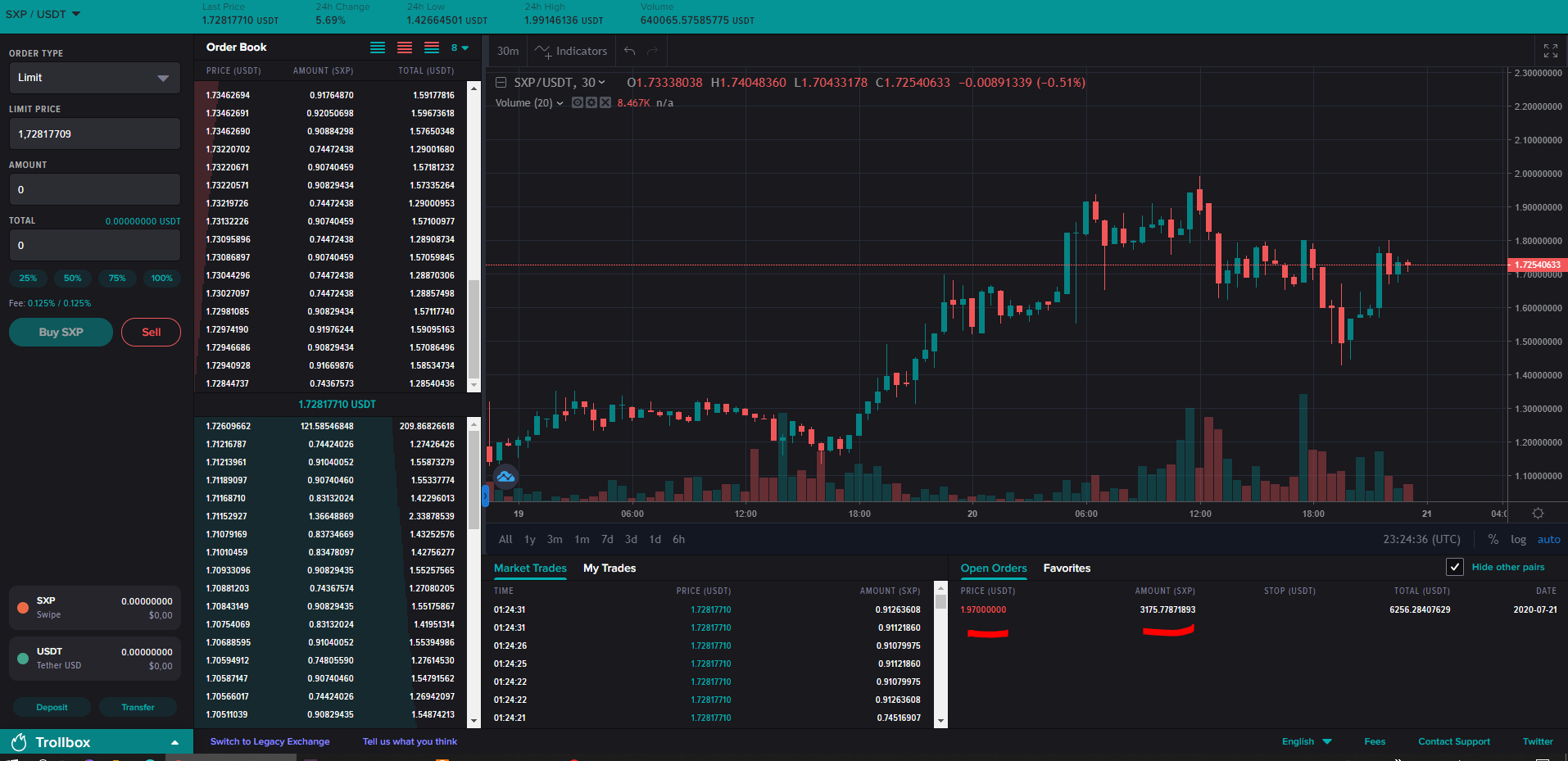Image resolution: width=1568 pixels, height=761 pixels.
Task: Expand the Trollbox panel arrow
Action: 174,742
